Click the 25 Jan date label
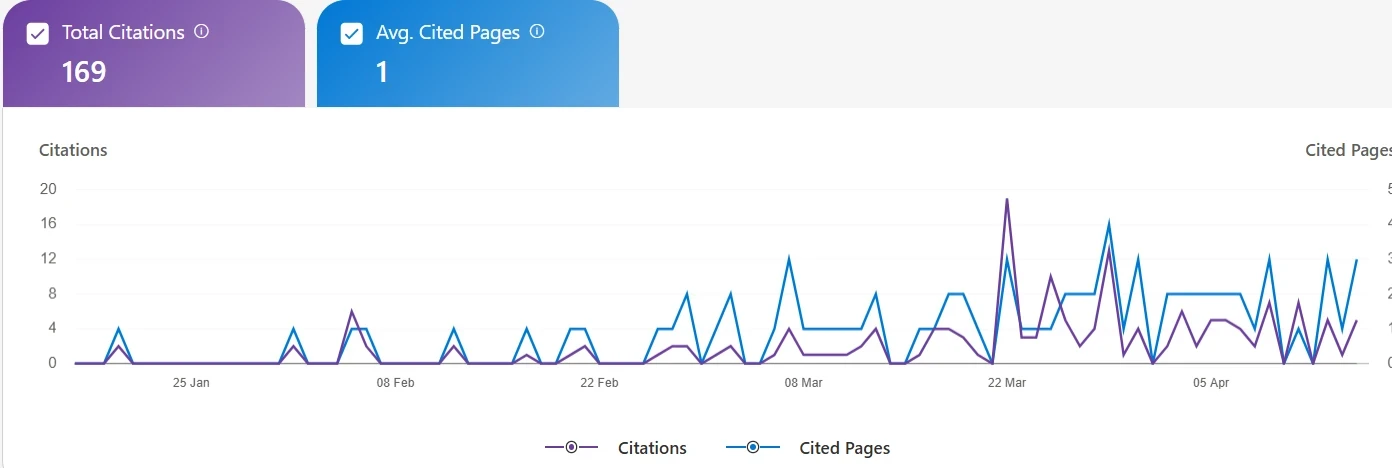1392x468 pixels. (191, 382)
